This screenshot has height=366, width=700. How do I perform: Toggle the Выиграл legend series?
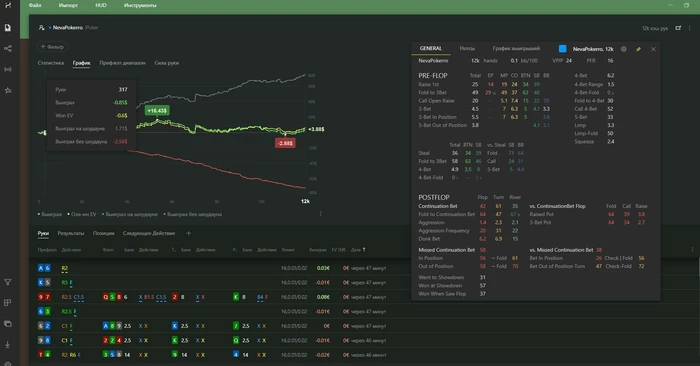point(50,214)
